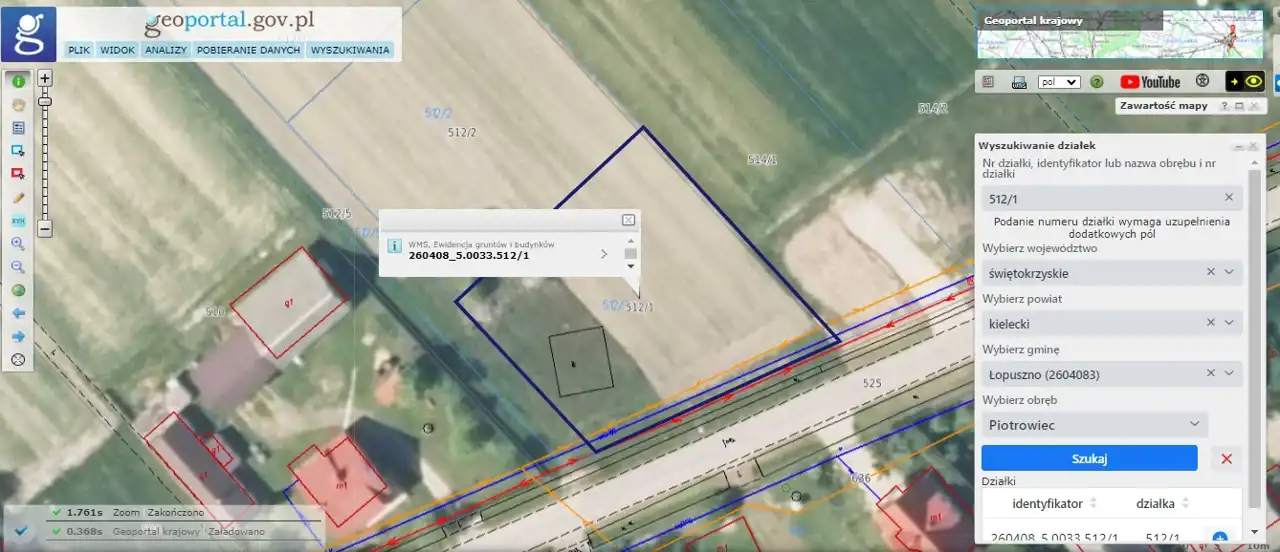The width and height of the screenshot is (1280, 552).
Task: Go to previous map view arrow
Action: [18, 314]
